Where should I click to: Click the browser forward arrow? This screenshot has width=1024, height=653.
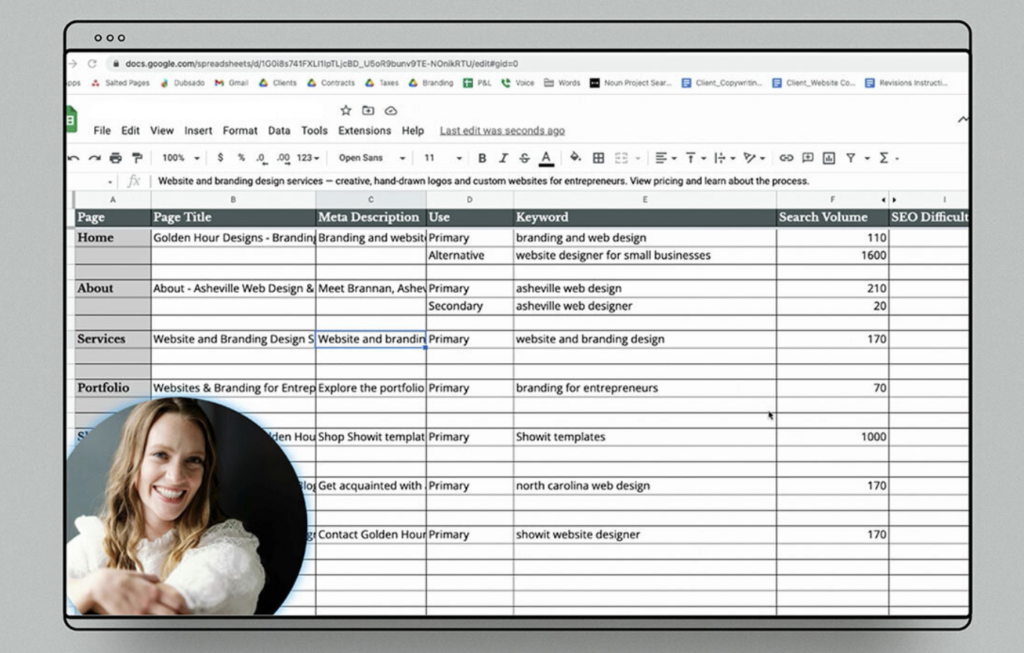tap(72, 63)
